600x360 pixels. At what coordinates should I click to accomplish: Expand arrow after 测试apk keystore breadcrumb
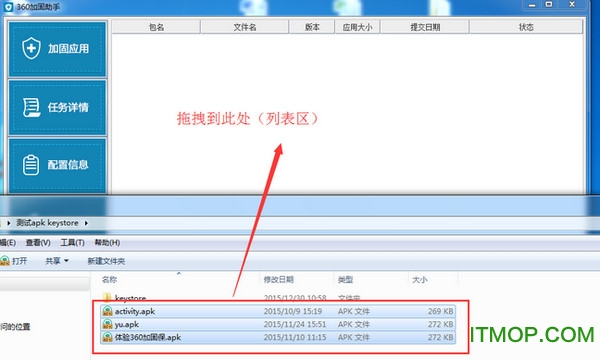click(86, 223)
